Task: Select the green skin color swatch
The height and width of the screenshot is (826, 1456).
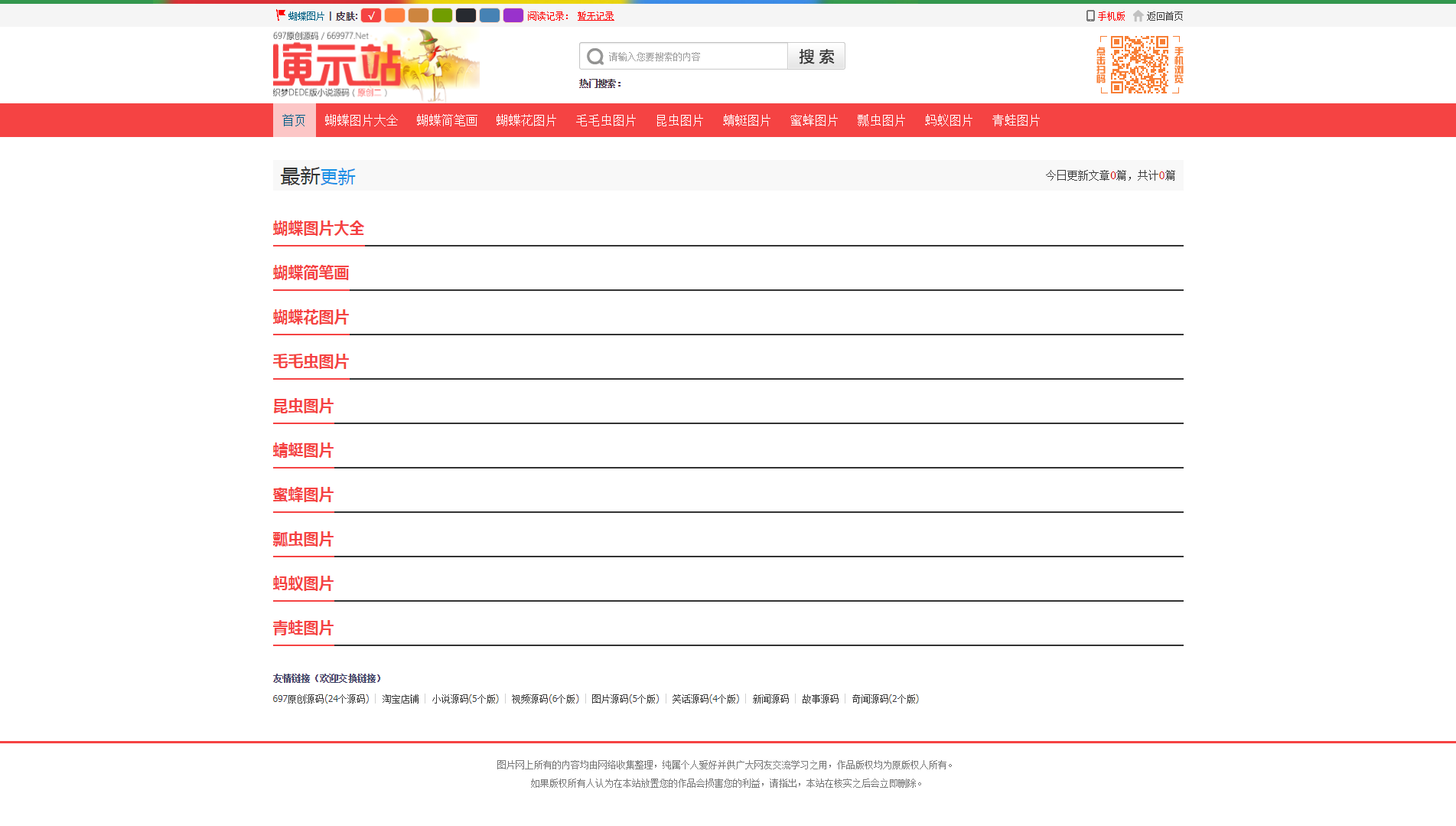Action: tap(442, 15)
